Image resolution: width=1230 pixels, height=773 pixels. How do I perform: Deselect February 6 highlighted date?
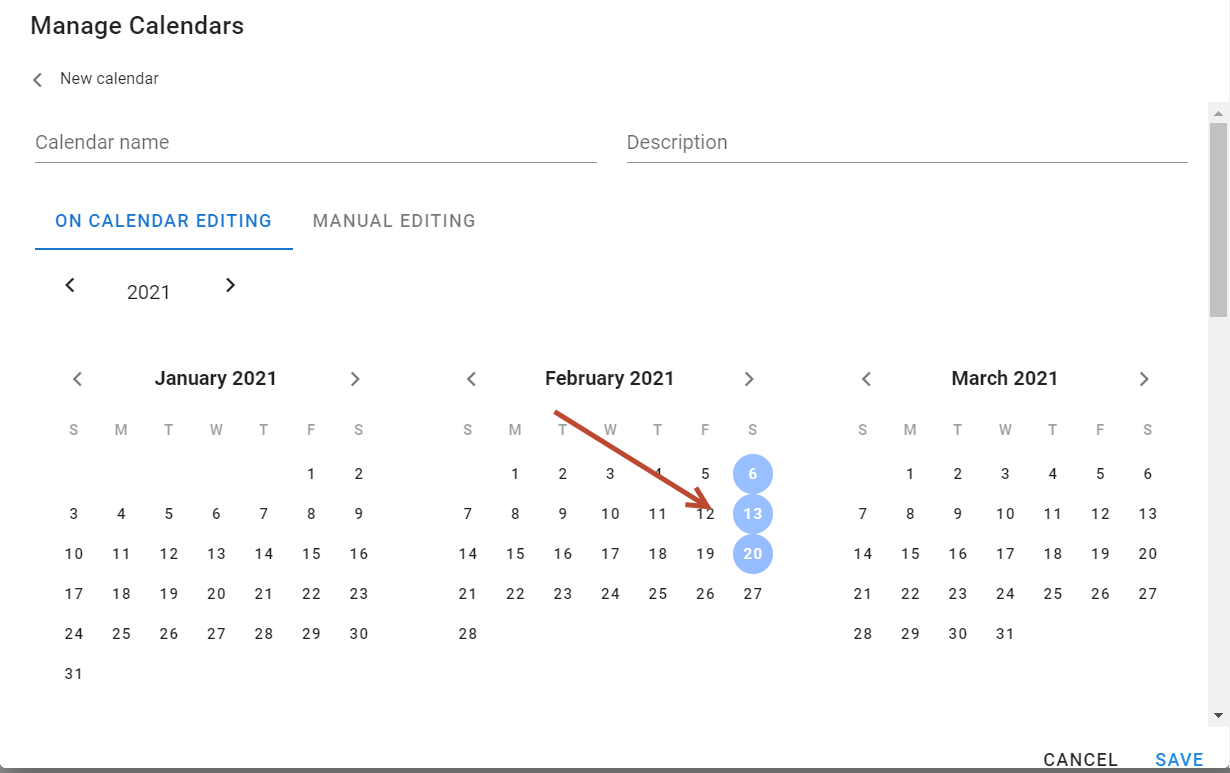pos(753,474)
